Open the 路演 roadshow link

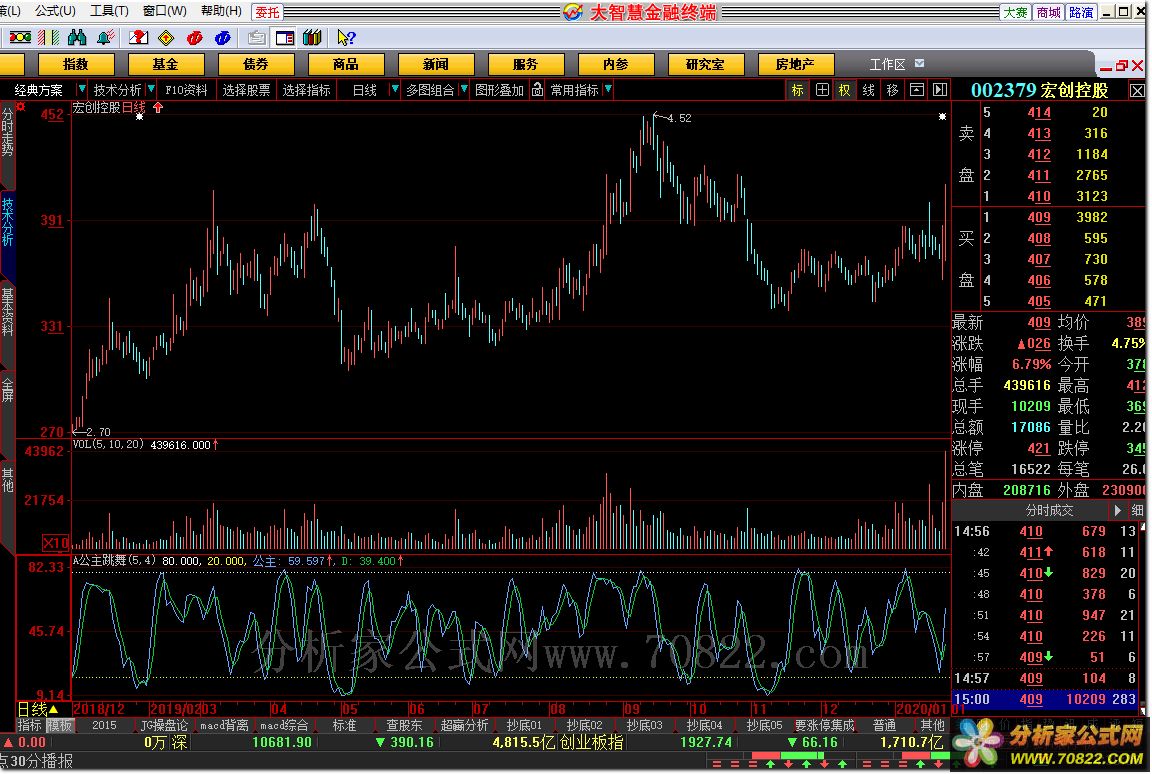[x=1081, y=12]
